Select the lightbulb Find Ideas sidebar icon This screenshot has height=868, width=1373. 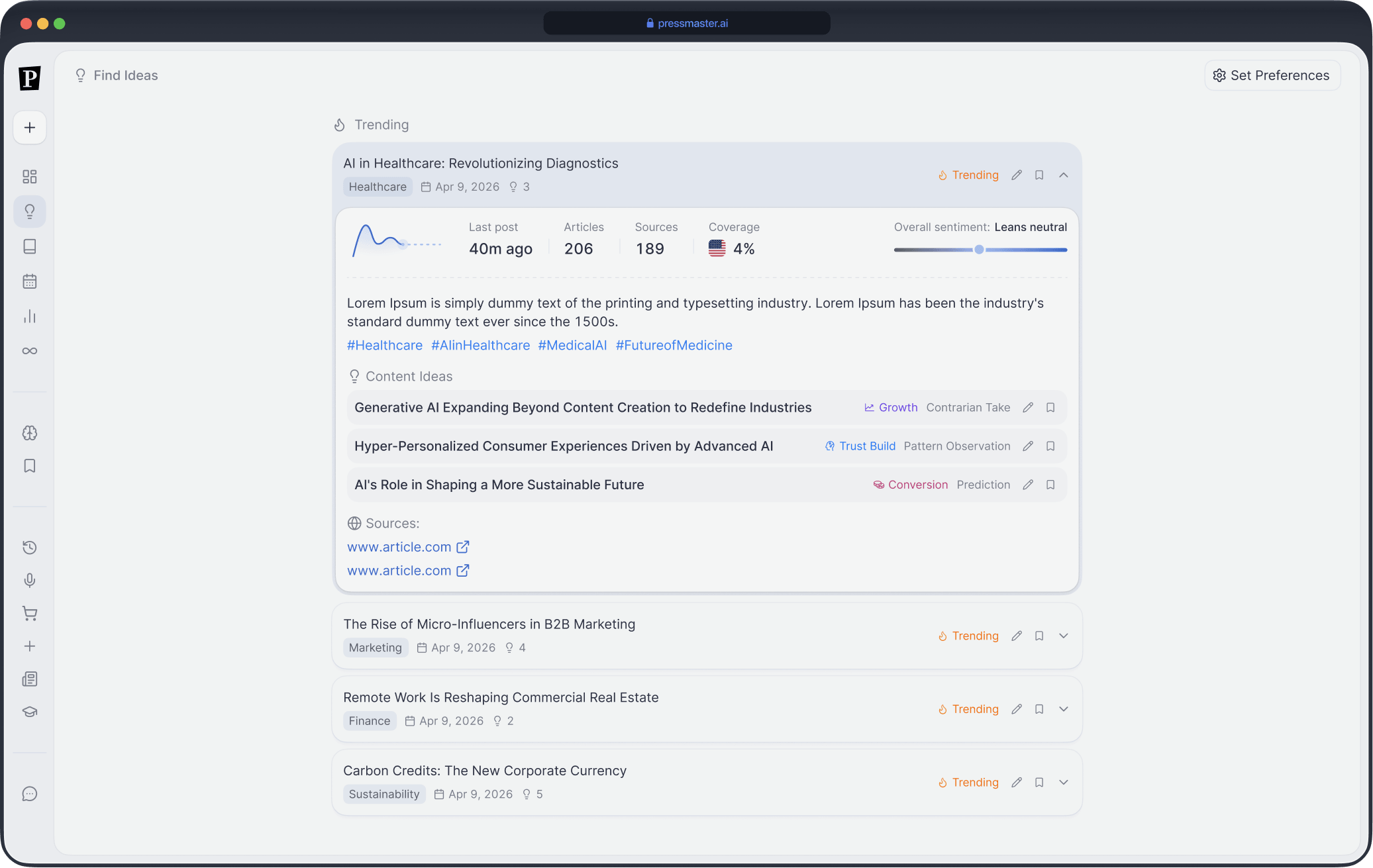point(30,212)
